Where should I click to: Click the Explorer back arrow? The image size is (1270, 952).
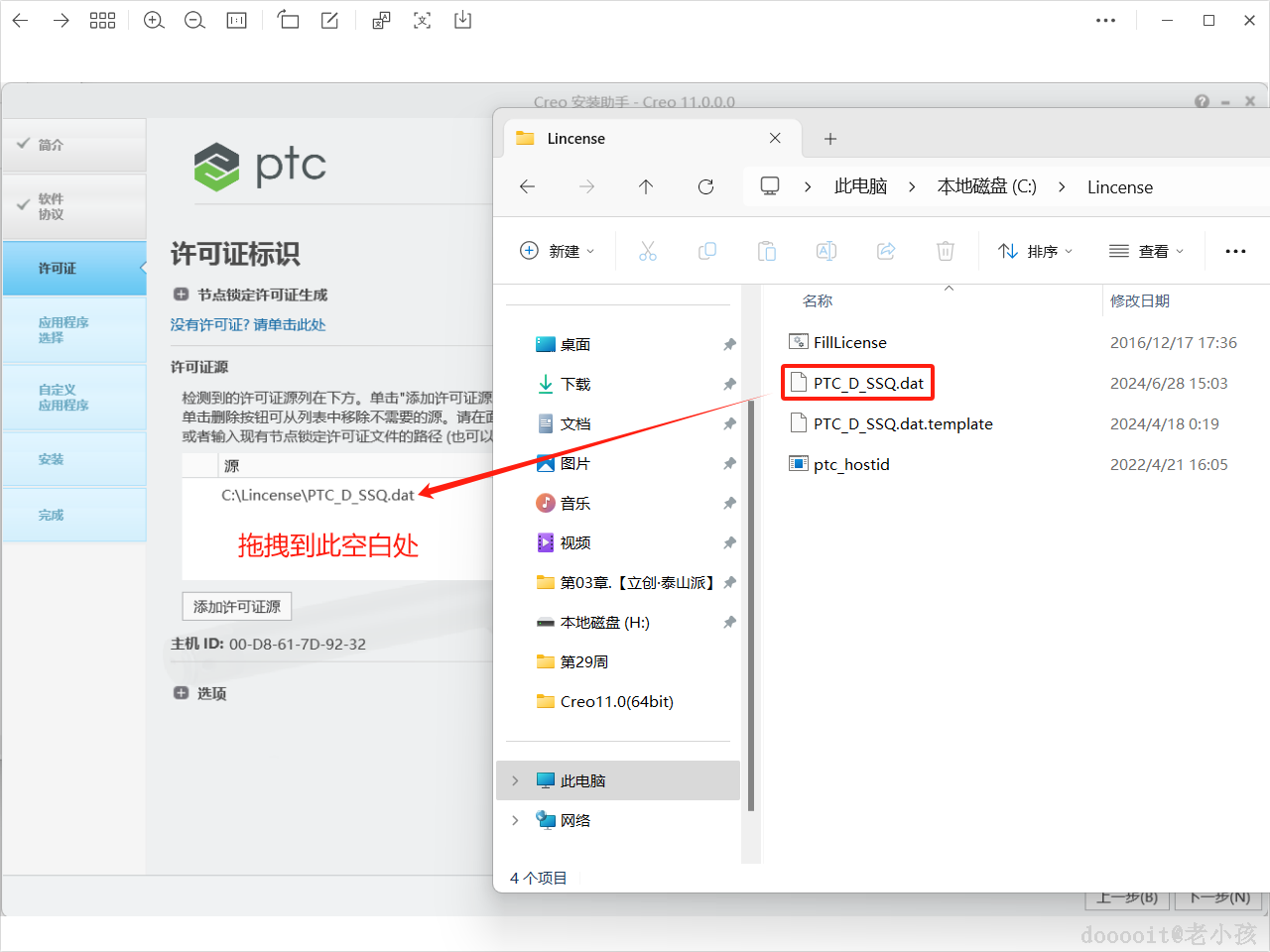528,186
